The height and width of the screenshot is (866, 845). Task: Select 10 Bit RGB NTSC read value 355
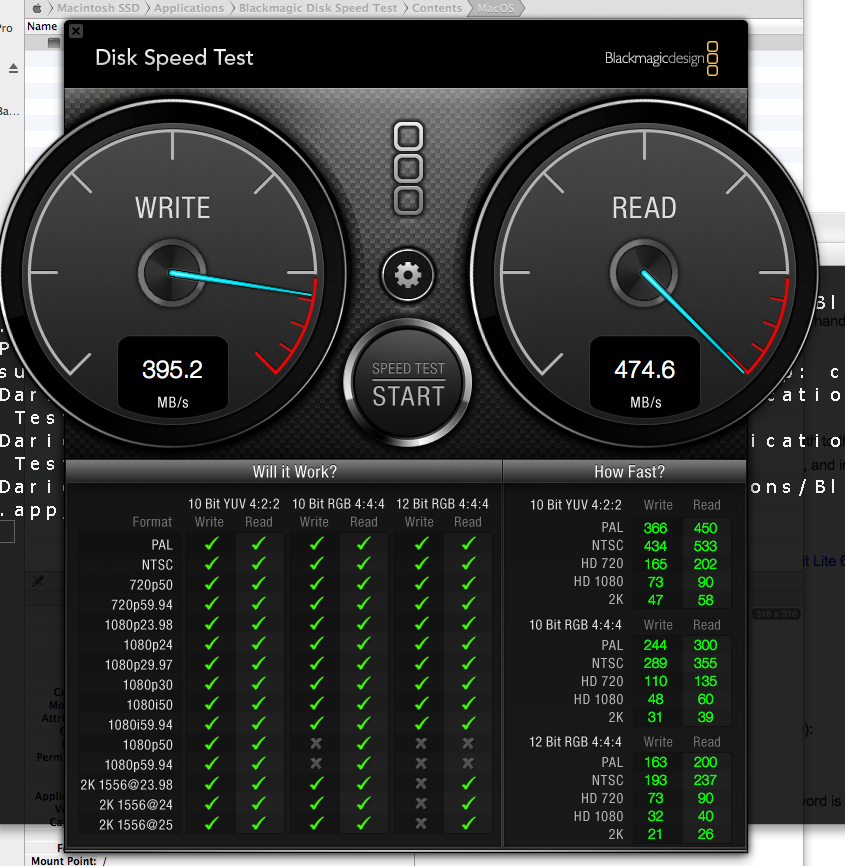705,663
